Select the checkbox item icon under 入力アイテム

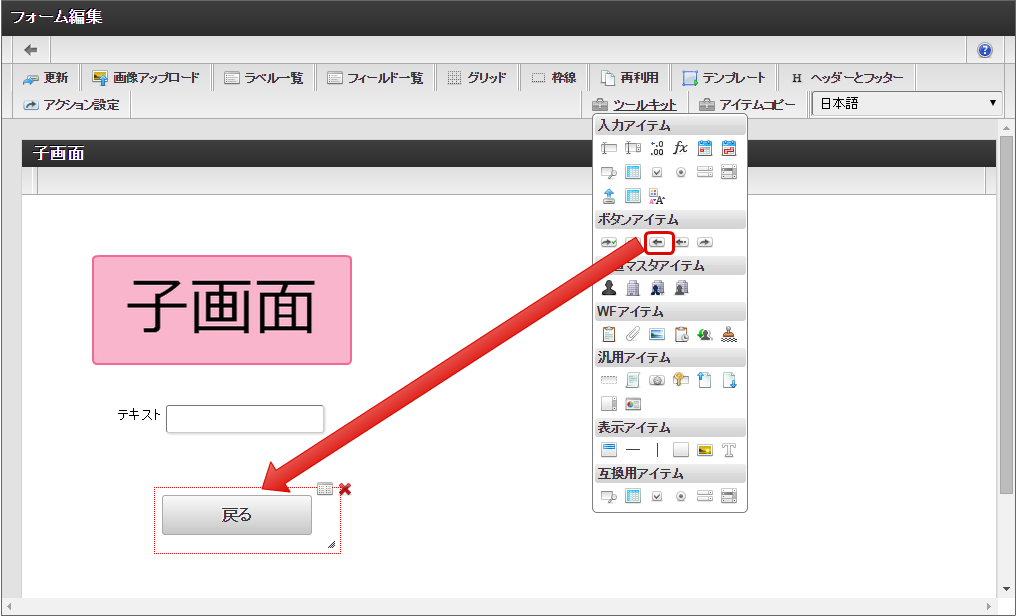pyautogui.click(x=657, y=172)
